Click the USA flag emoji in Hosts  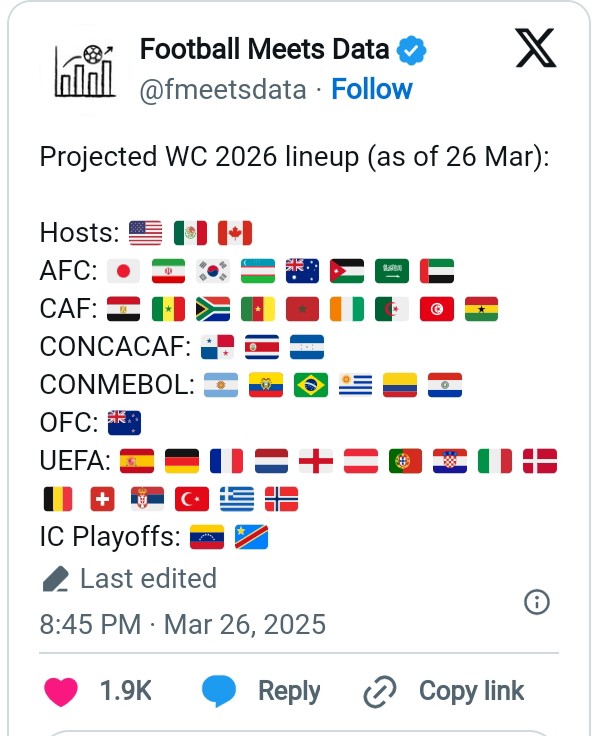click(x=145, y=233)
